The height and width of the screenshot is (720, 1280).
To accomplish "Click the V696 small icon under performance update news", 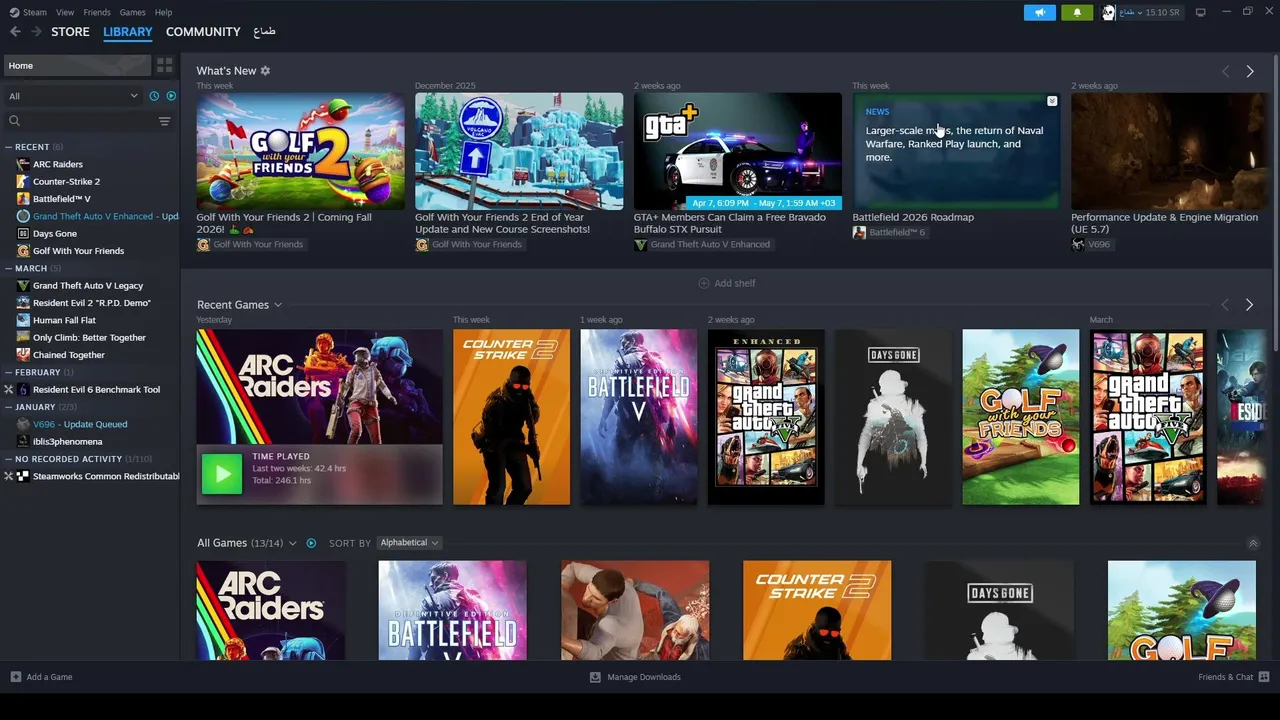I will tap(1078, 244).
